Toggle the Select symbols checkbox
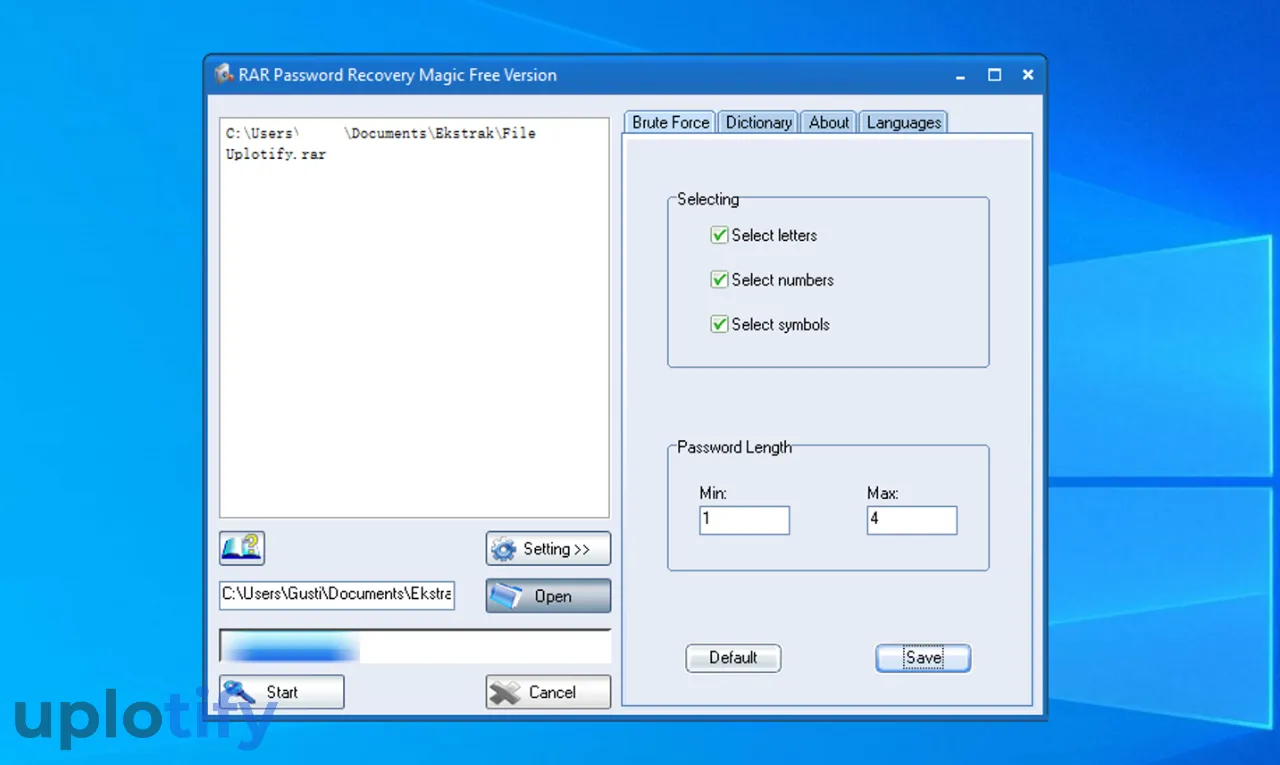The image size is (1280, 765). click(719, 325)
